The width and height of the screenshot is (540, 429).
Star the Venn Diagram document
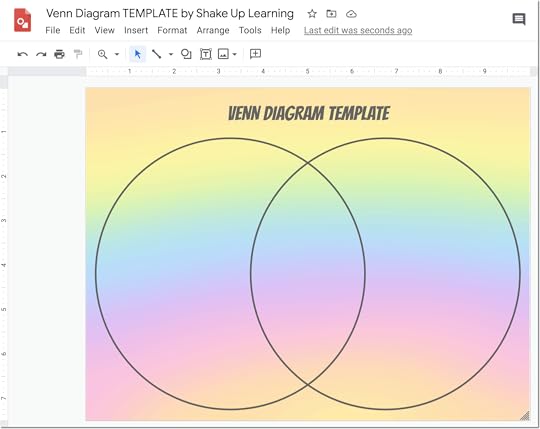312,14
